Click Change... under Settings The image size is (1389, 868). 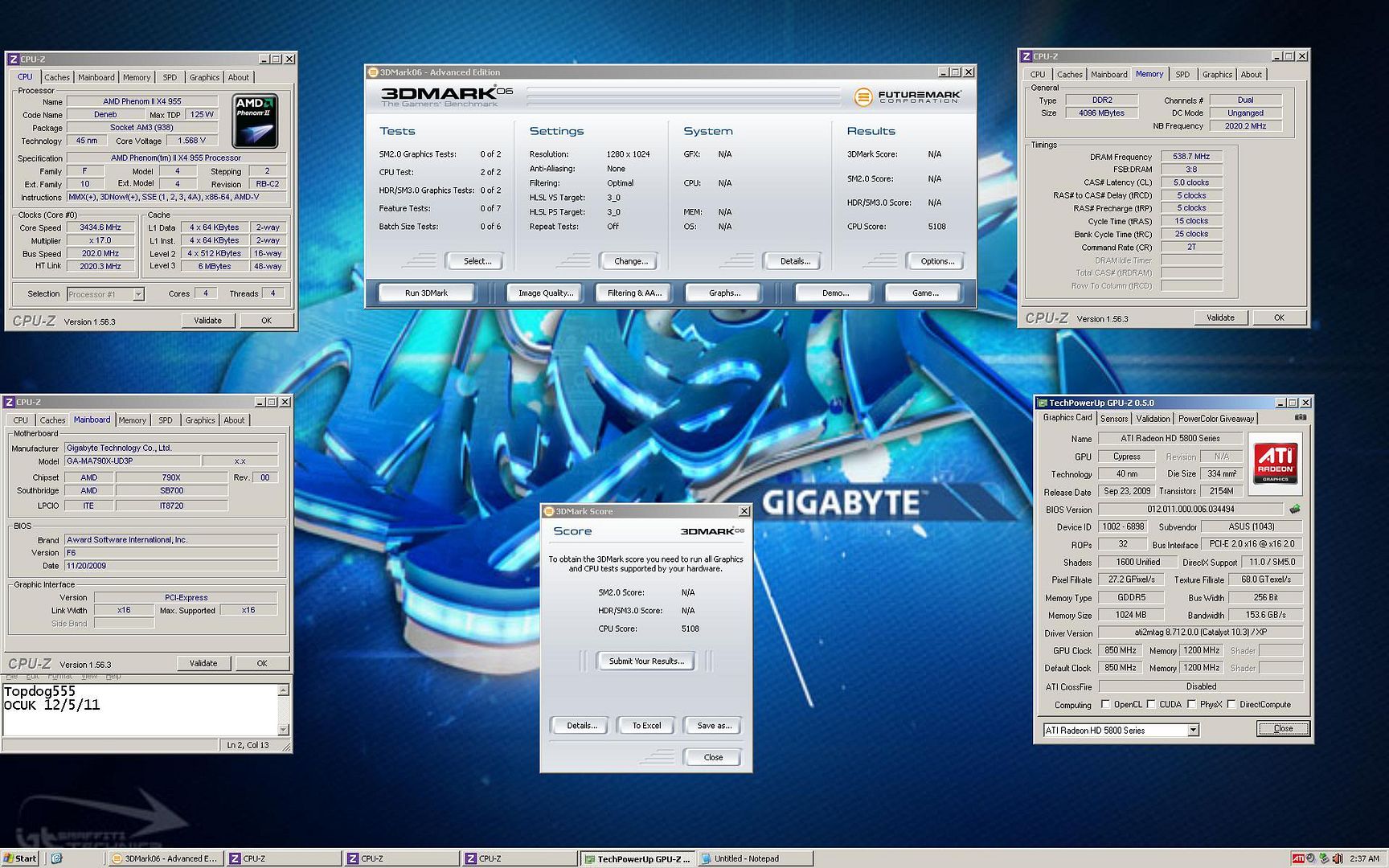coord(630,261)
